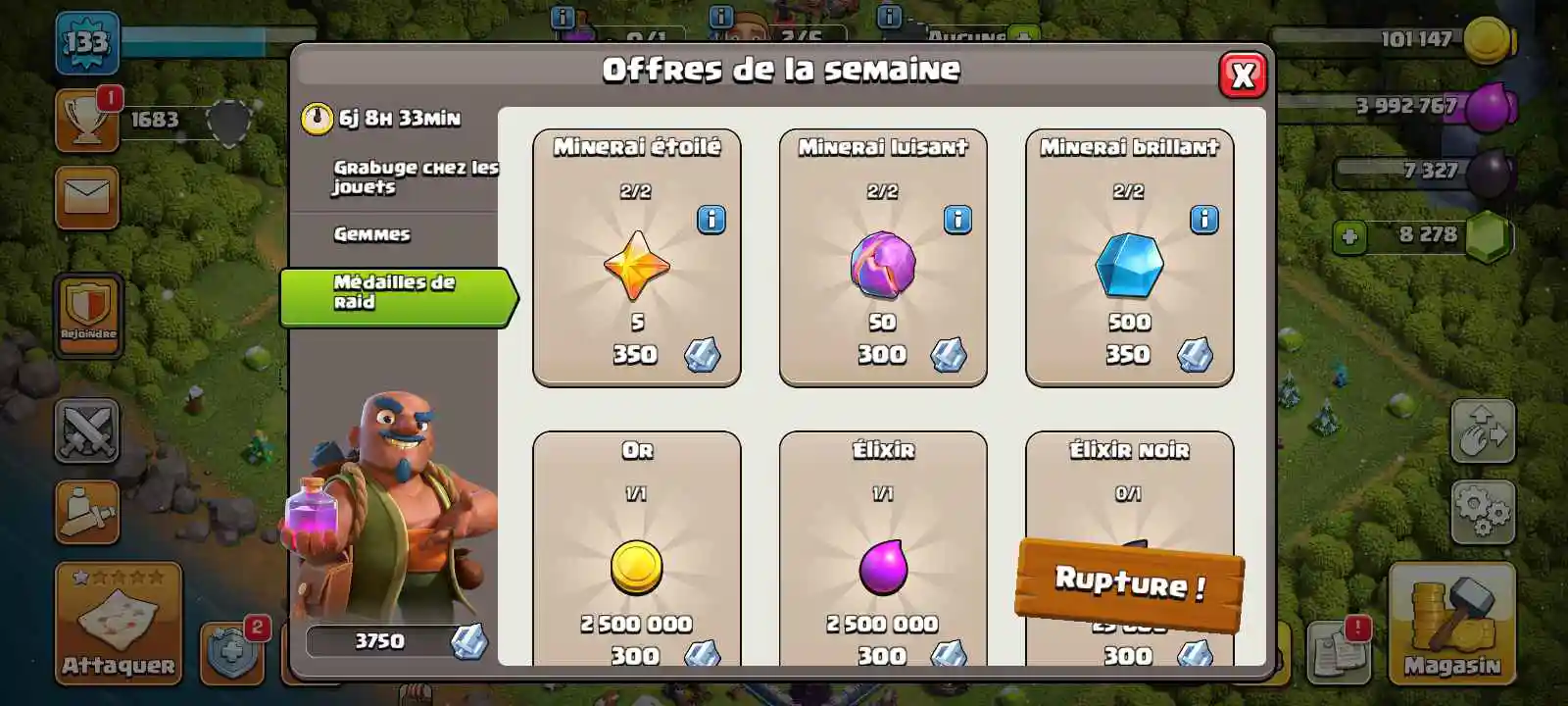Buy the Élixir offer card
Screen dimensions: 1568x706
pyautogui.click(x=883, y=549)
